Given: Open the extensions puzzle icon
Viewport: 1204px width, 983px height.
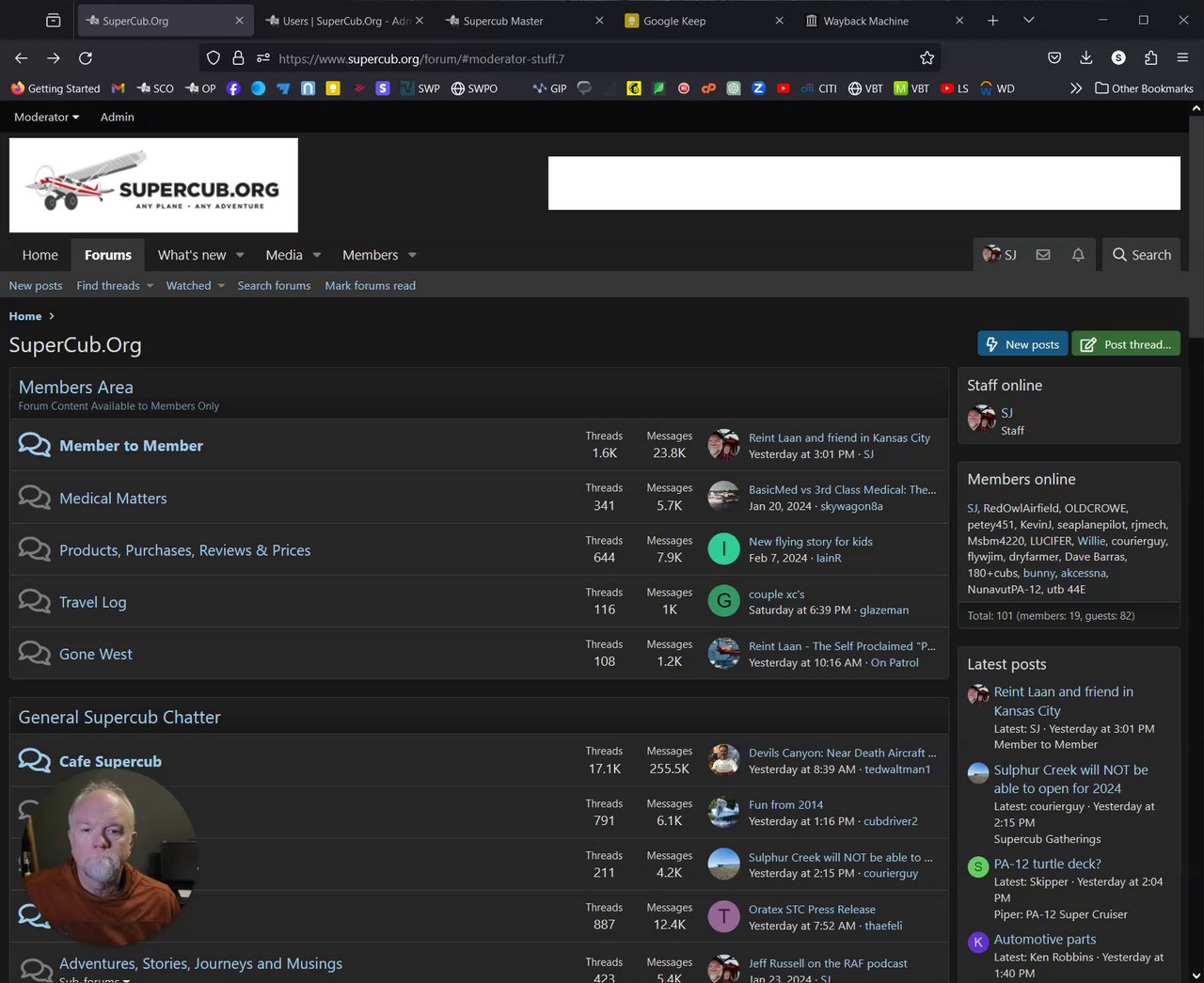Looking at the screenshot, I should coord(1150,58).
